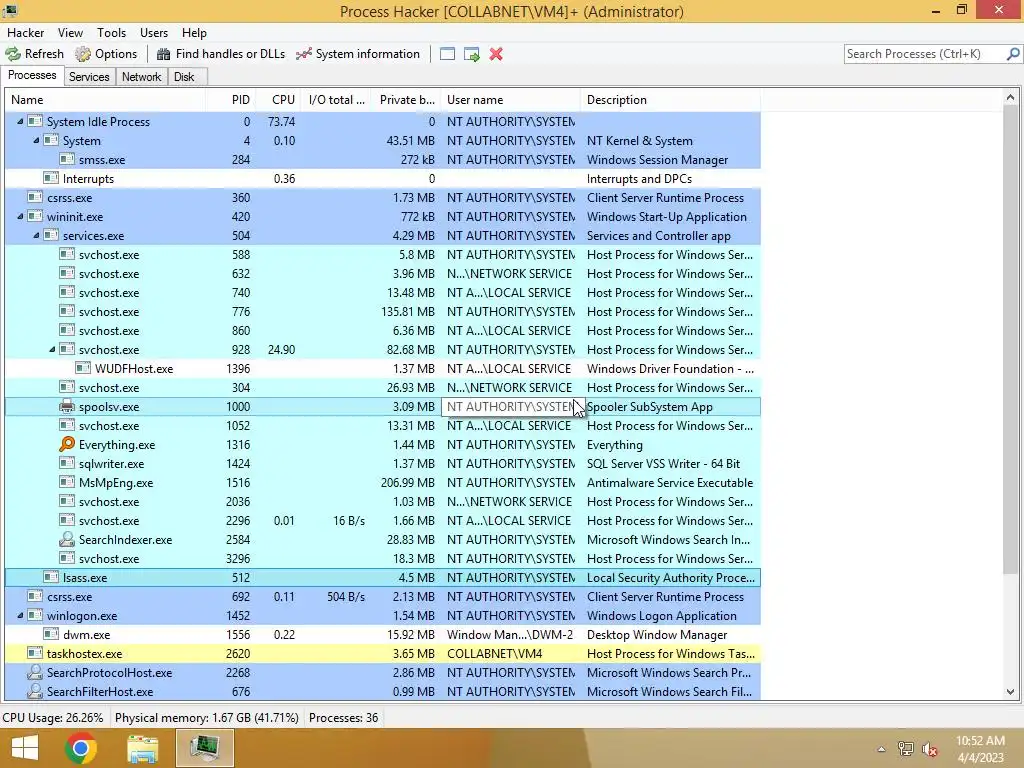Open Google Chrome from the taskbar

tap(81, 748)
